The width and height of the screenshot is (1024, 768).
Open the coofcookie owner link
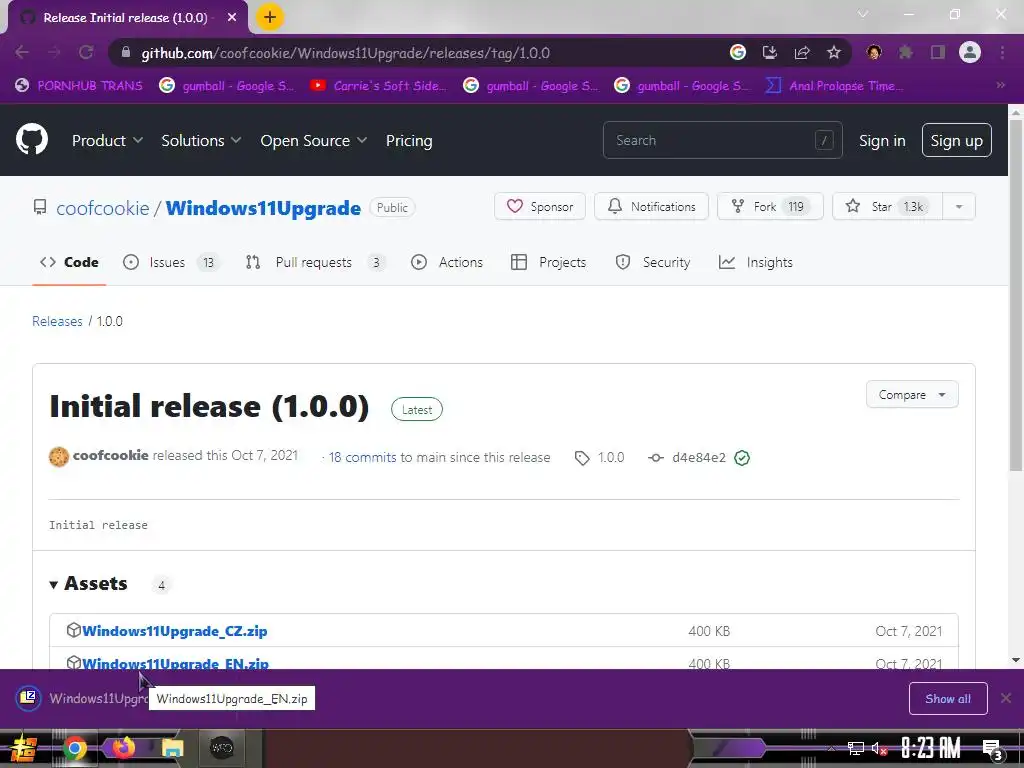click(x=103, y=208)
